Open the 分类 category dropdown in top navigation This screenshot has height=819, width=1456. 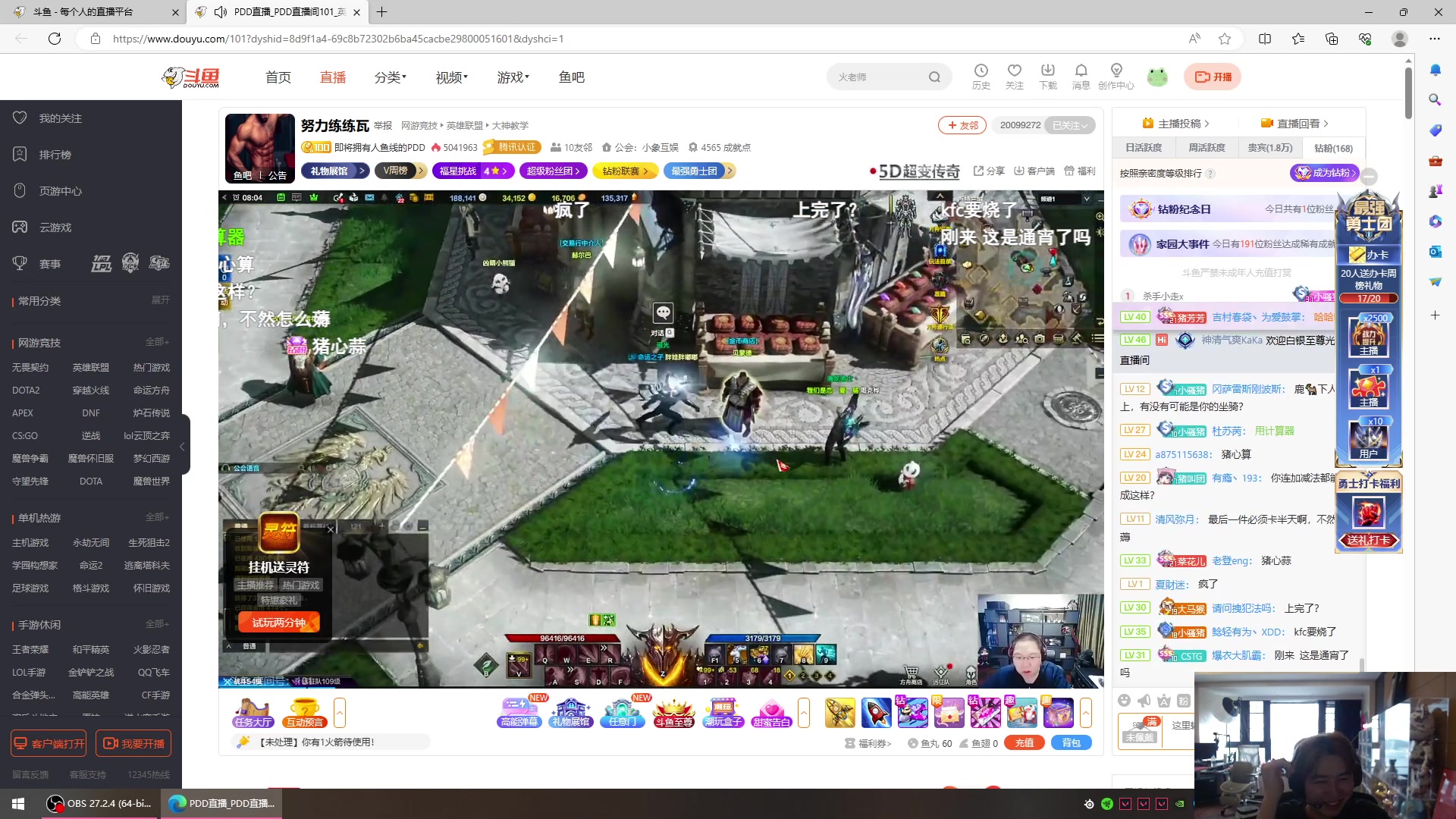390,77
